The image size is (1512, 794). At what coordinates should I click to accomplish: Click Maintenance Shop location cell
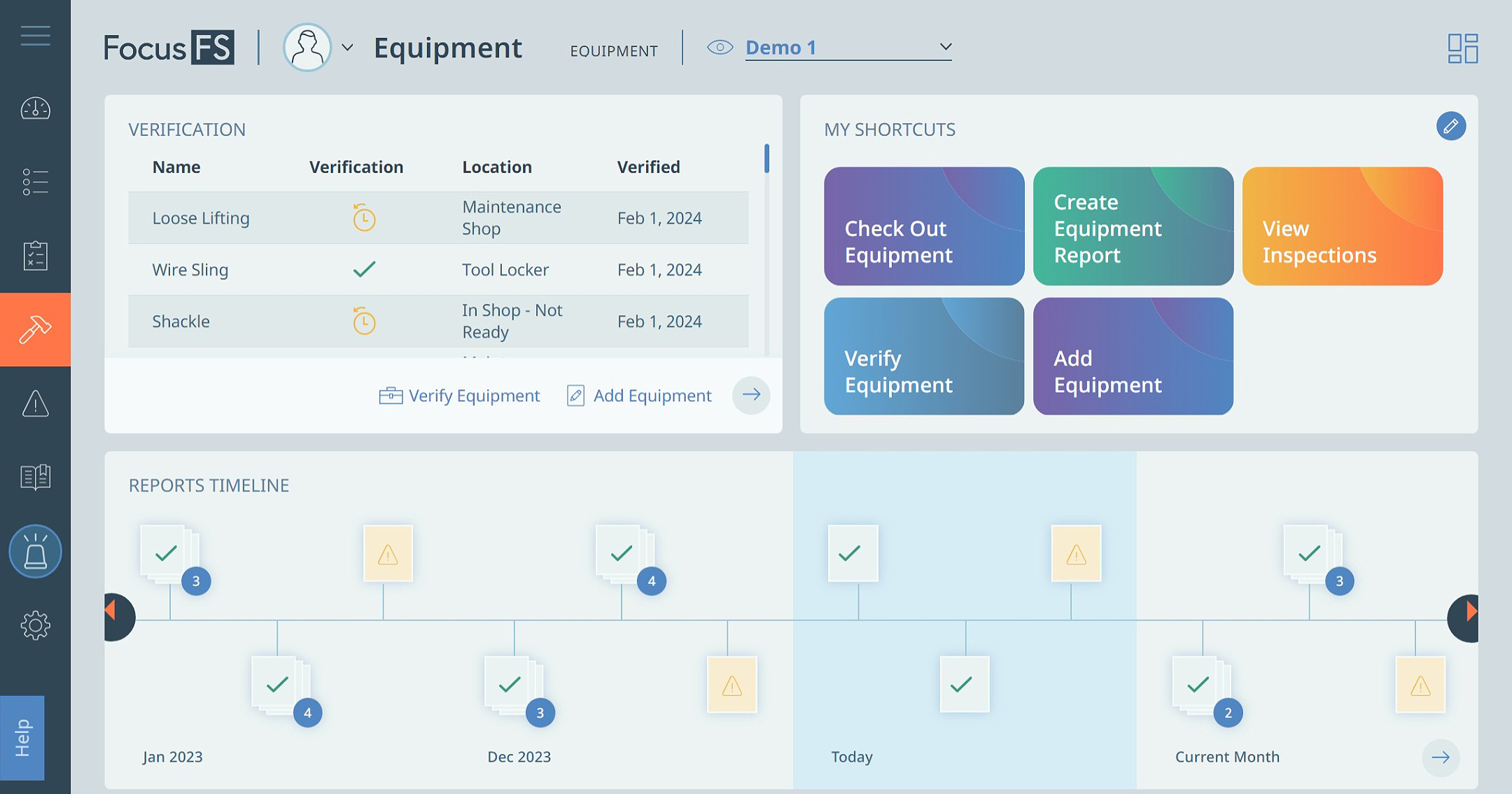pos(512,218)
